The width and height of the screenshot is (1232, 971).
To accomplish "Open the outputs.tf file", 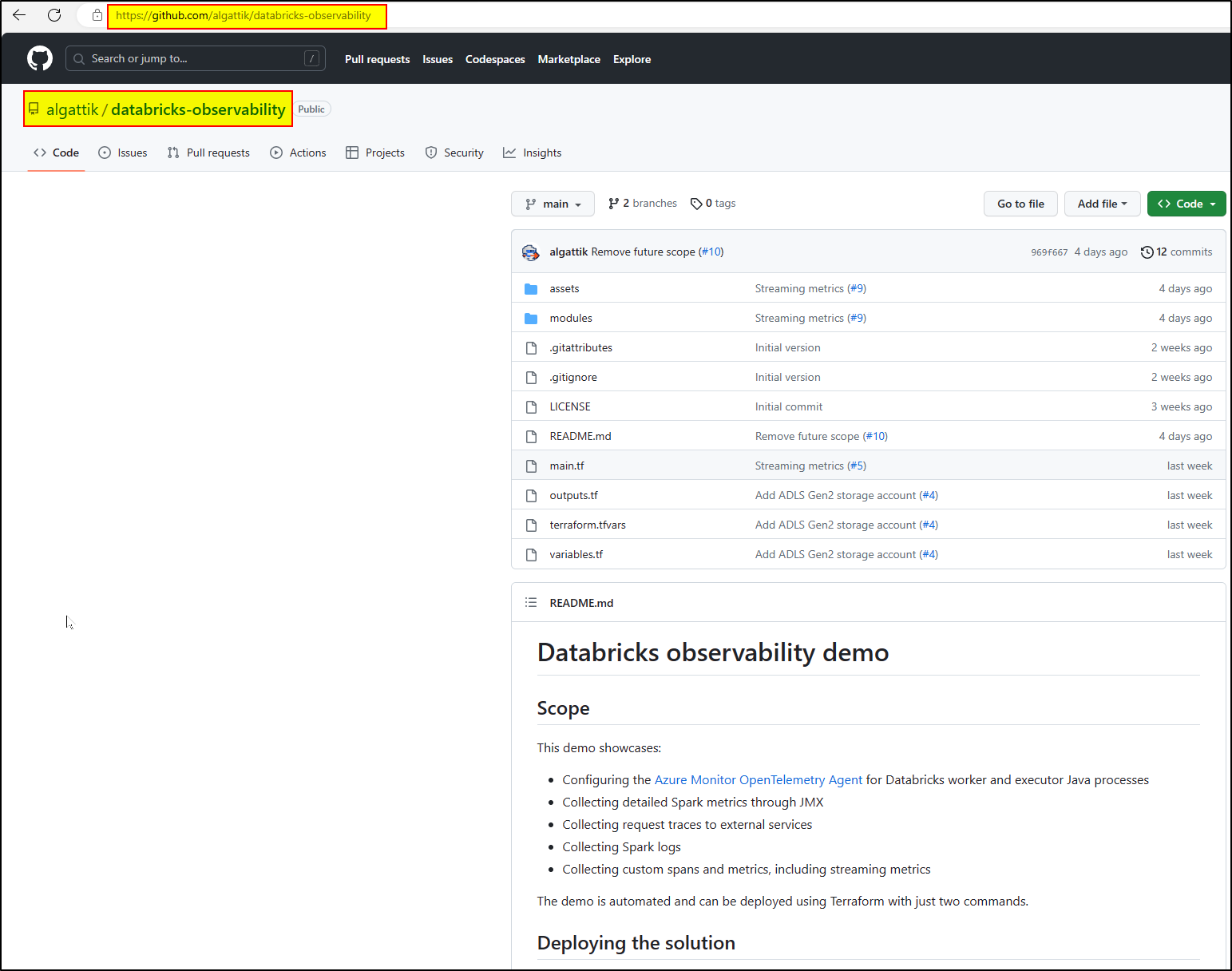I will tap(574, 495).
